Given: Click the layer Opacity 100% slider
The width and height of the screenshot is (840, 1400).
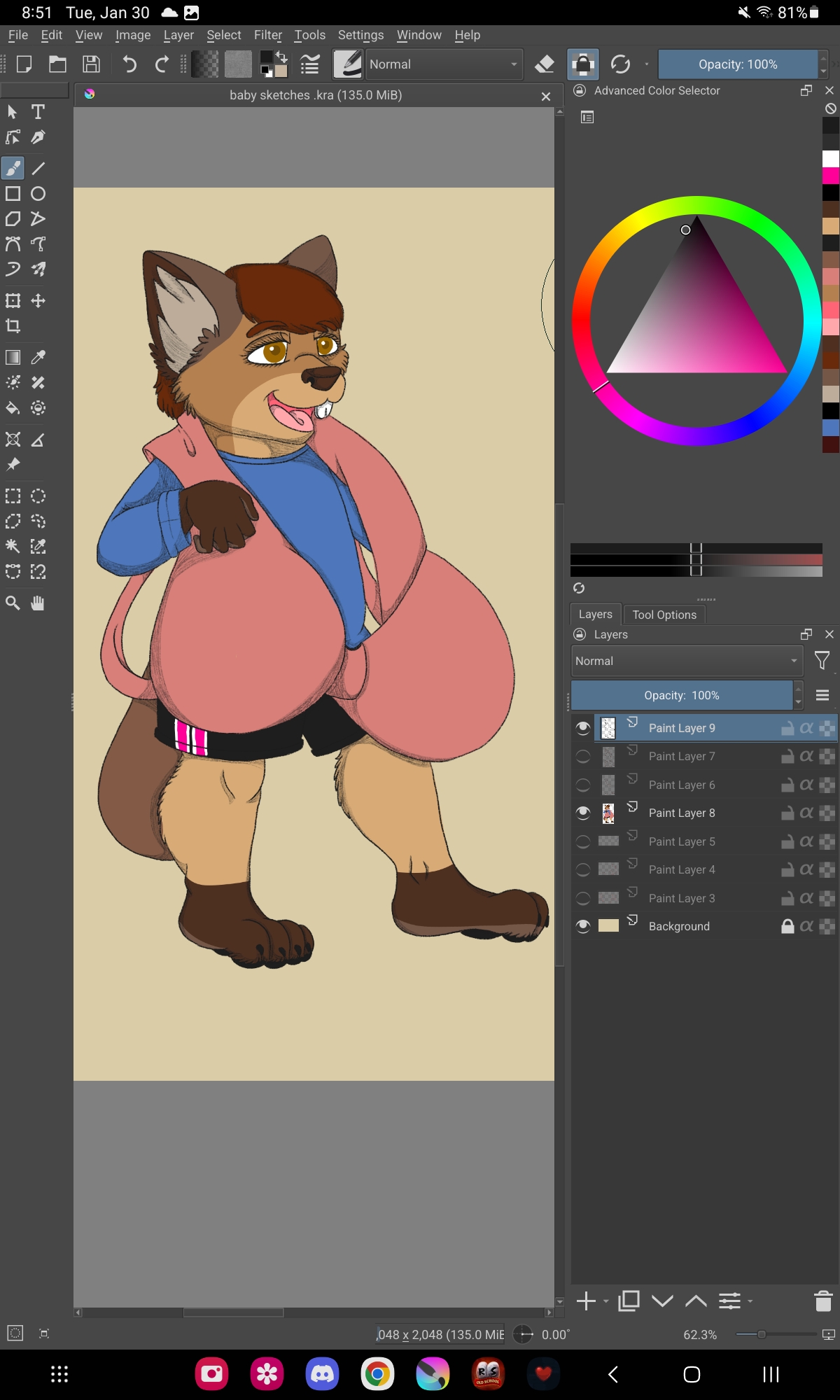Looking at the screenshot, I should tap(682, 695).
